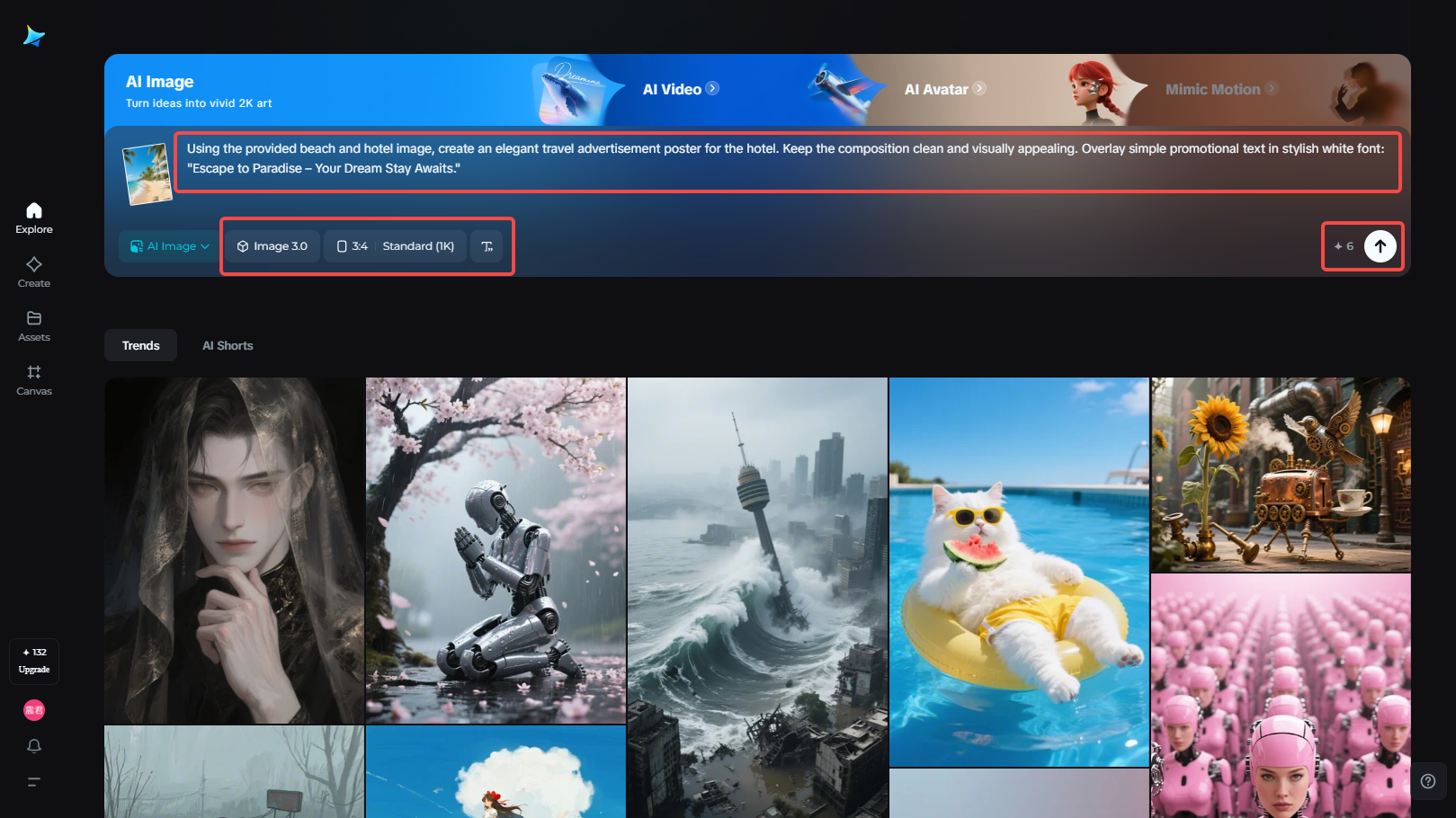Submit the prompt with the arrow button
This screenshot has width=1456, height=818.
click(x=1380, y=246)
